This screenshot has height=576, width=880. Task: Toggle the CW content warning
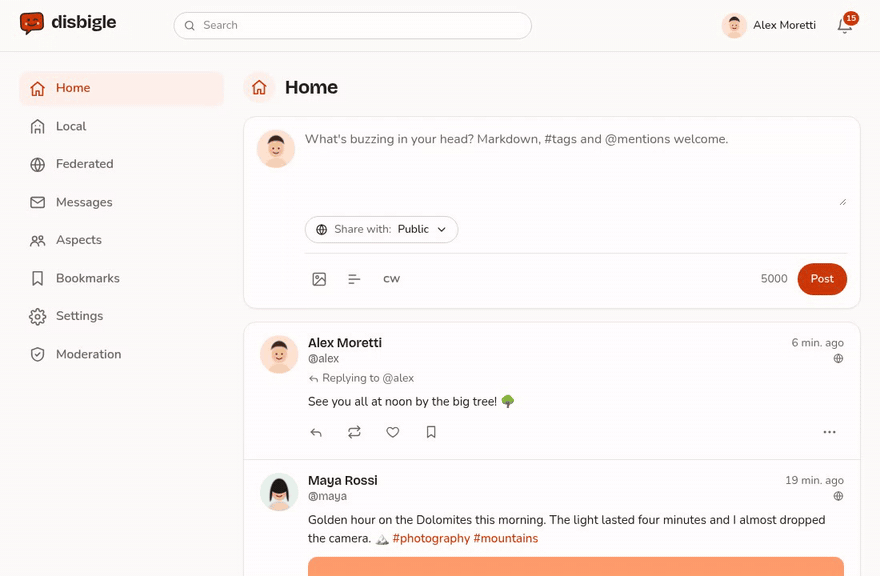[x=391, y=279]
